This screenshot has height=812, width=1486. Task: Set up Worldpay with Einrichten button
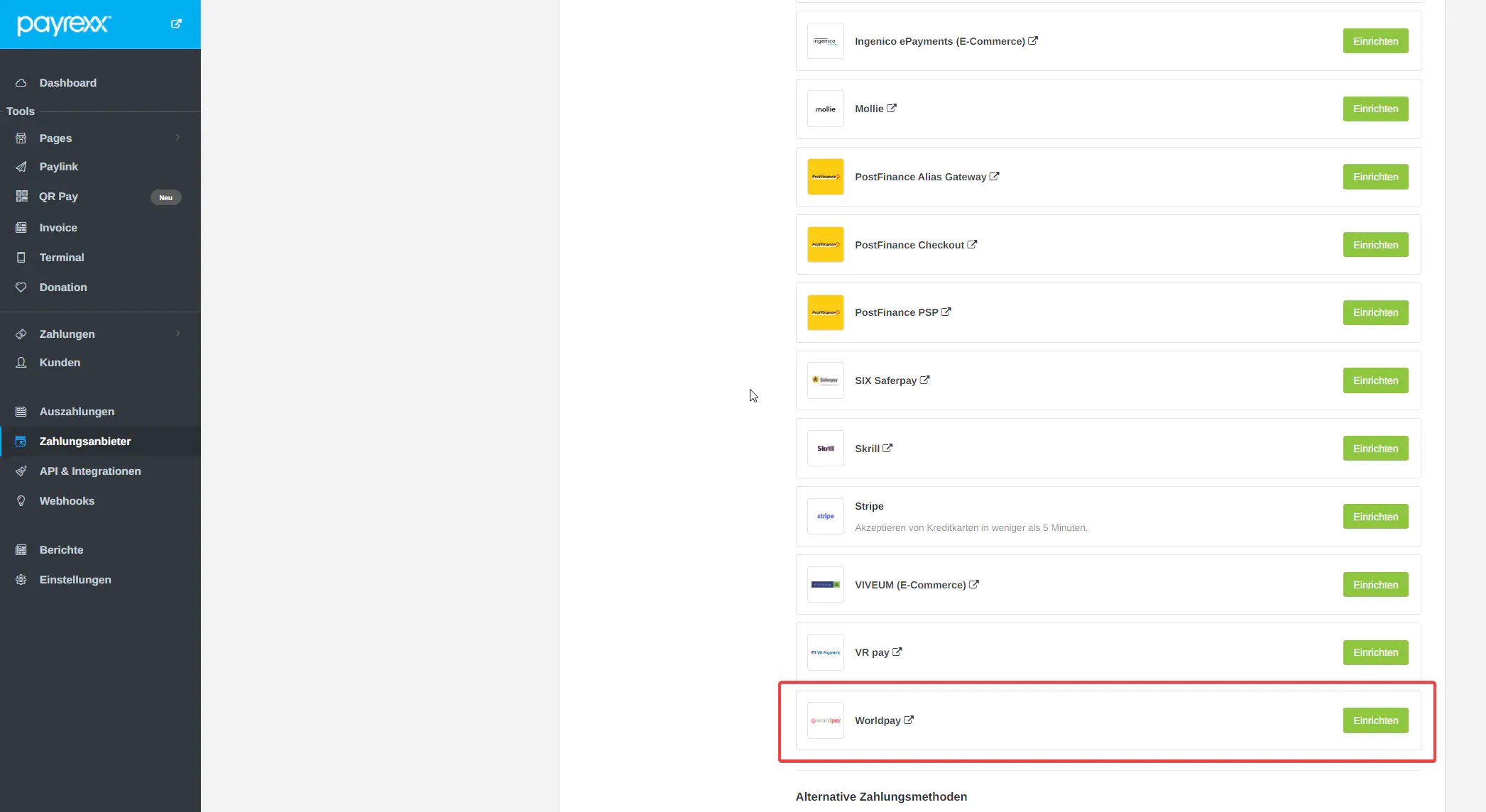(x=1375, y=720)
